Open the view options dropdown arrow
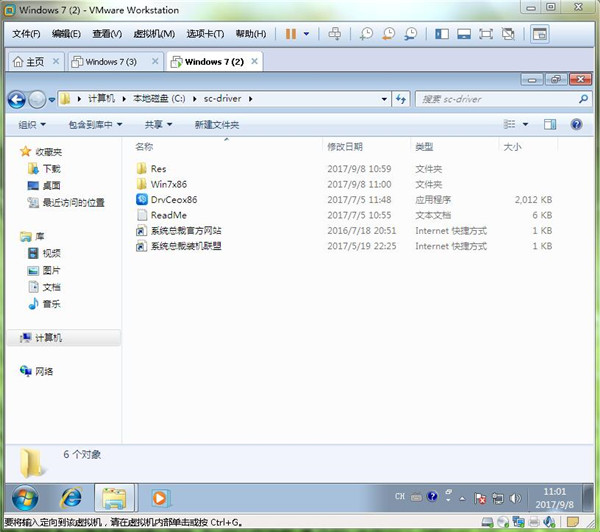This screenshot has height=532, width=600. (525, 124)
